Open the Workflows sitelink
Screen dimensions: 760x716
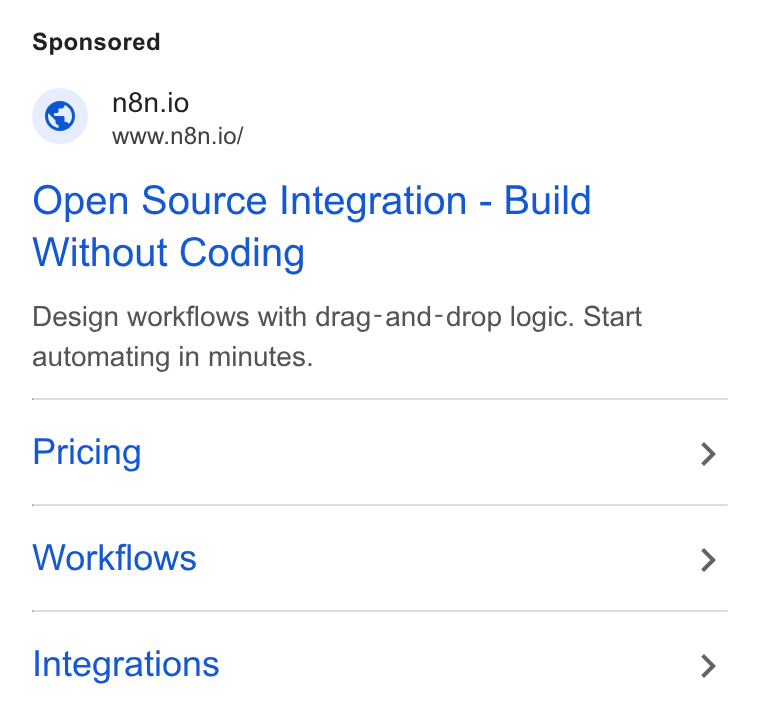pos(114,558)
